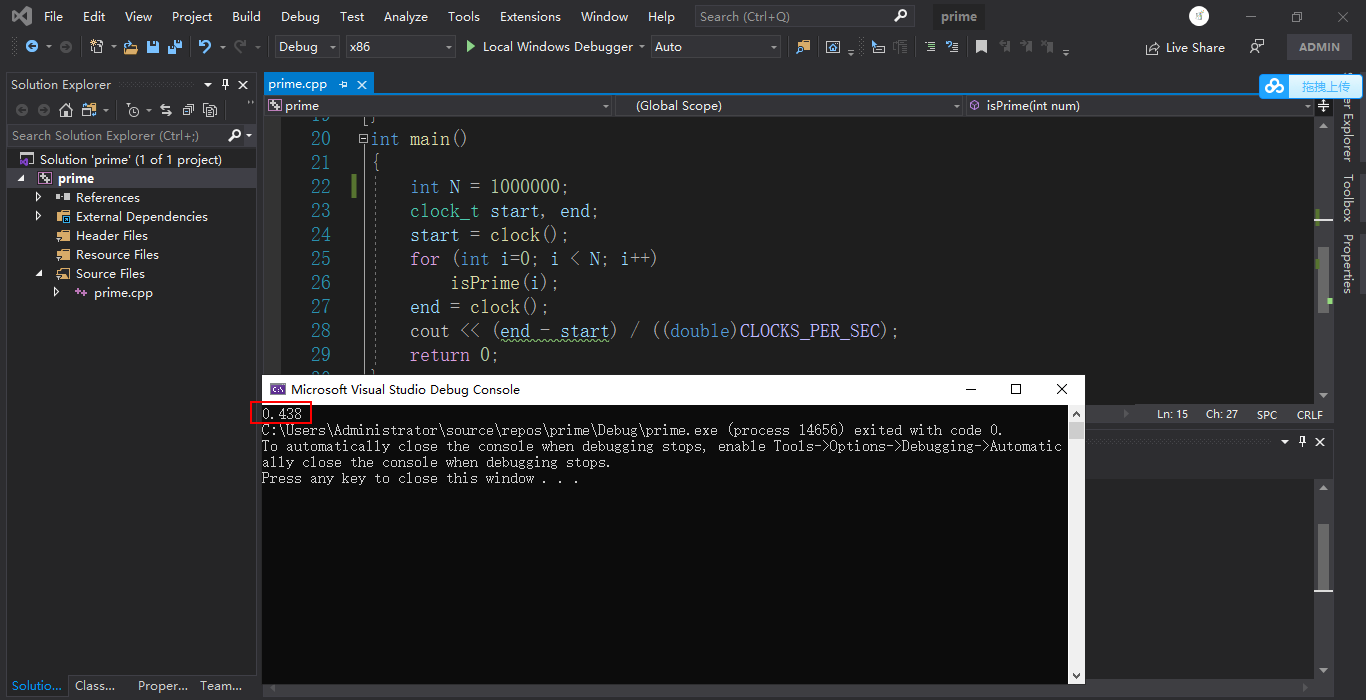Close the Solution Explorer panel
Viewport: 1366px width, 700px height.
[x=243, y=85]
